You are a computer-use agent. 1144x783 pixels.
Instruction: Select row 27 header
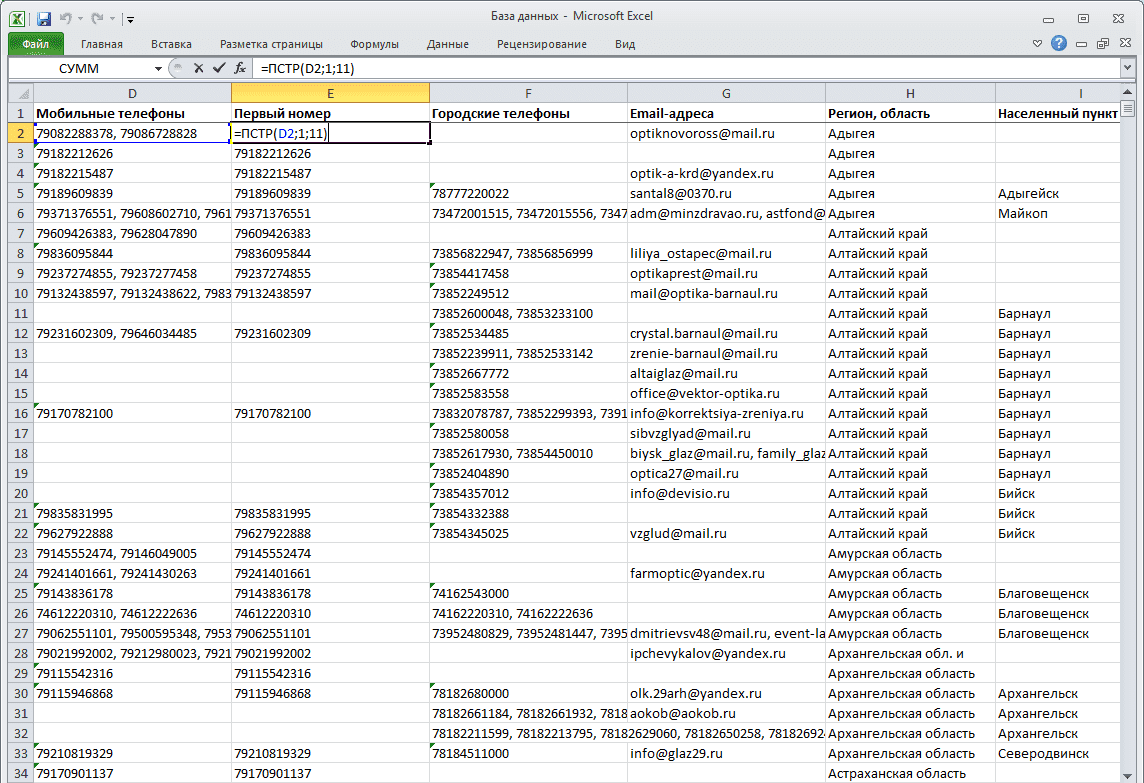[x=21, y=633]
